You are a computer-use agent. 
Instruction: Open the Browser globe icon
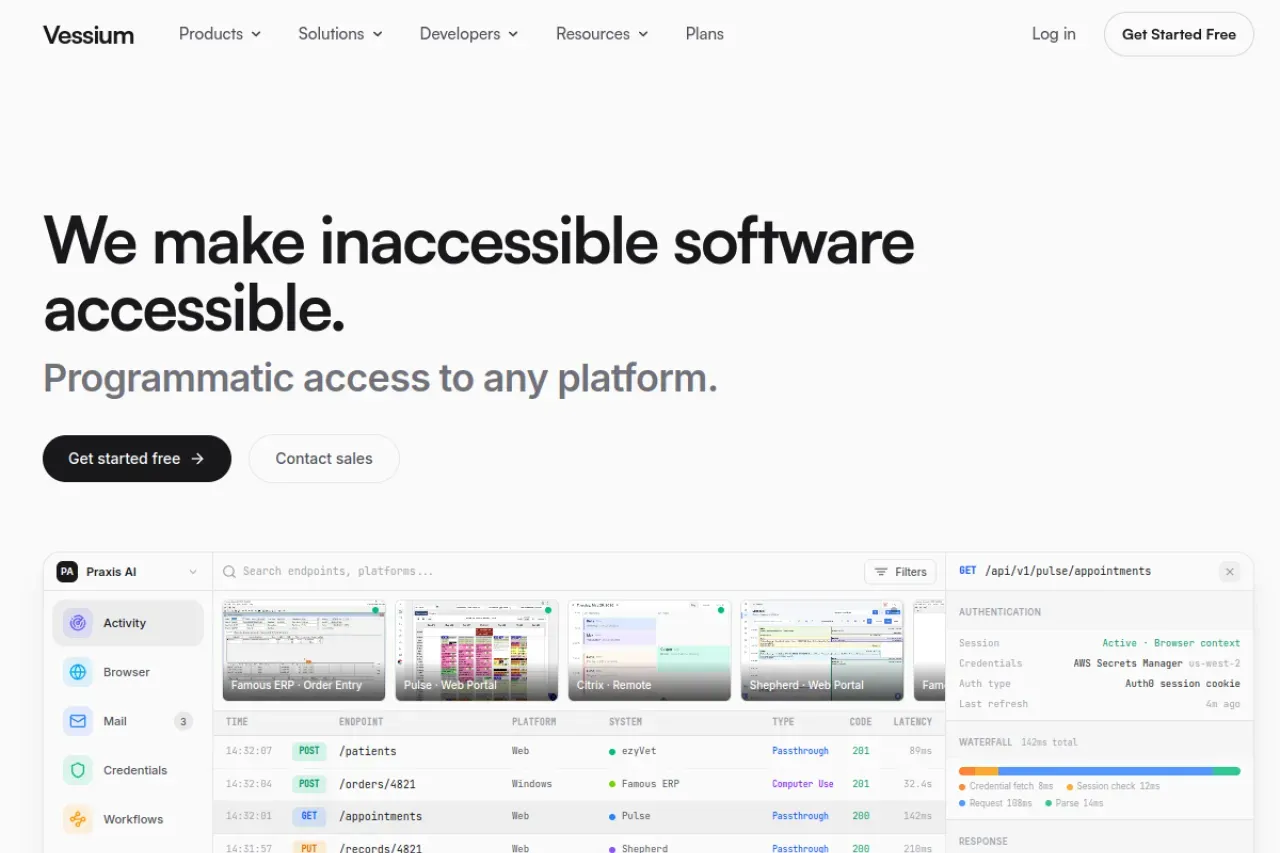click(x=78, y=672)
